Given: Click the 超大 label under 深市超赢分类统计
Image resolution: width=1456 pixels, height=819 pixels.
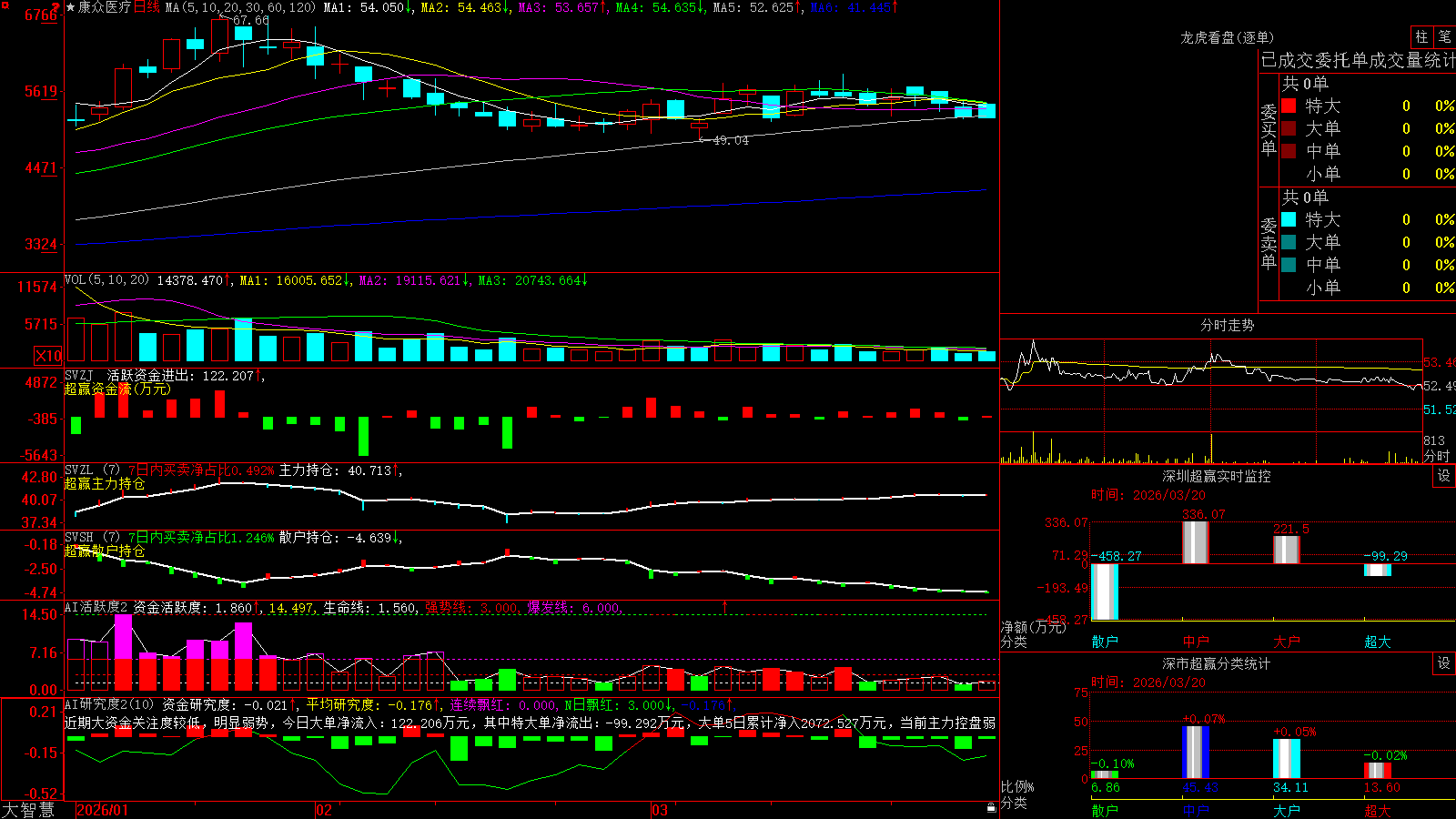Looking at the screenshot, I should click(1378, 811).
